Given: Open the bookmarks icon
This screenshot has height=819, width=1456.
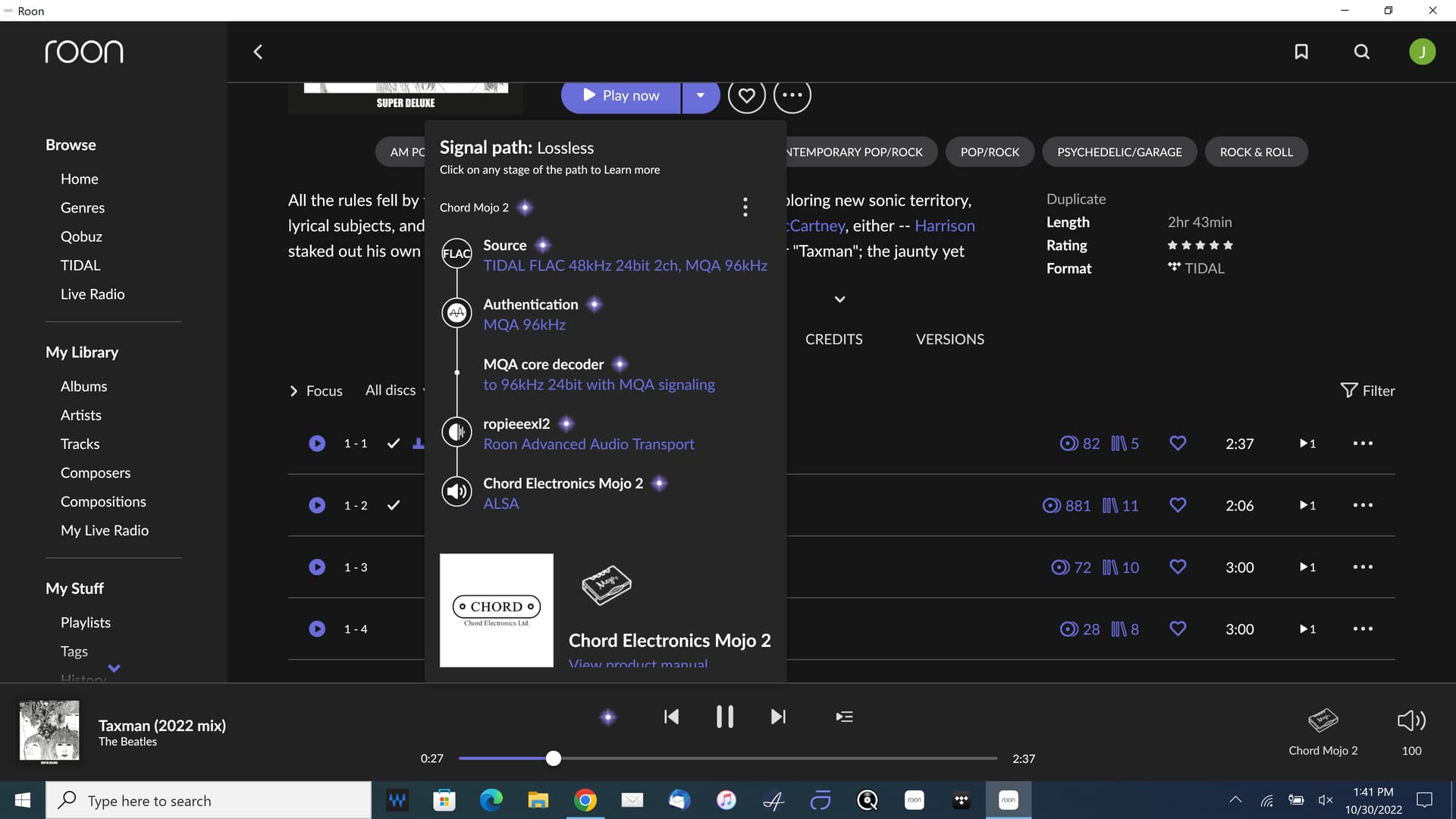Looking at the screenshot, I should (x=1301, y=52).
